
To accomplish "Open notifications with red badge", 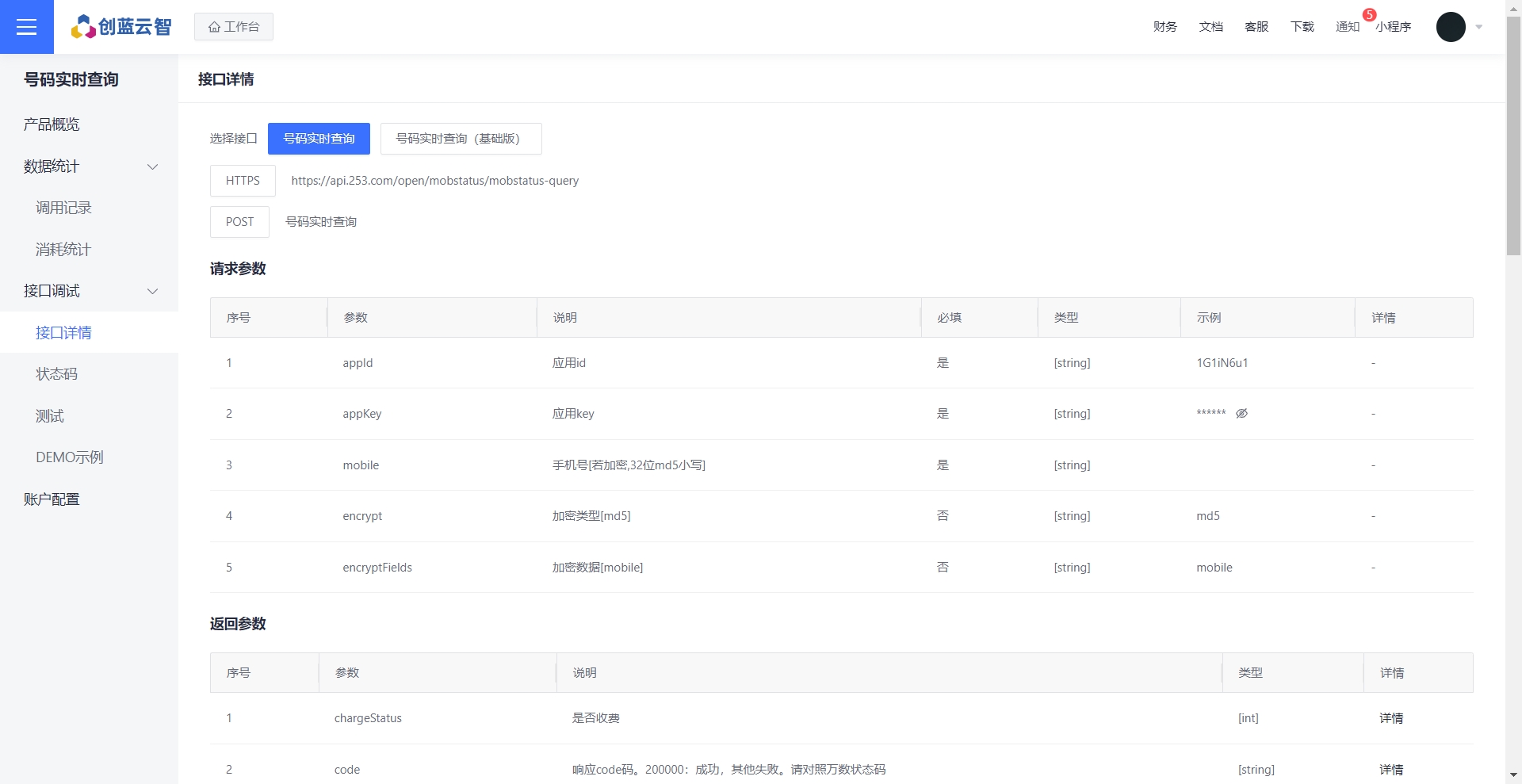I will pyautogui.click(x=1348, y=26).
